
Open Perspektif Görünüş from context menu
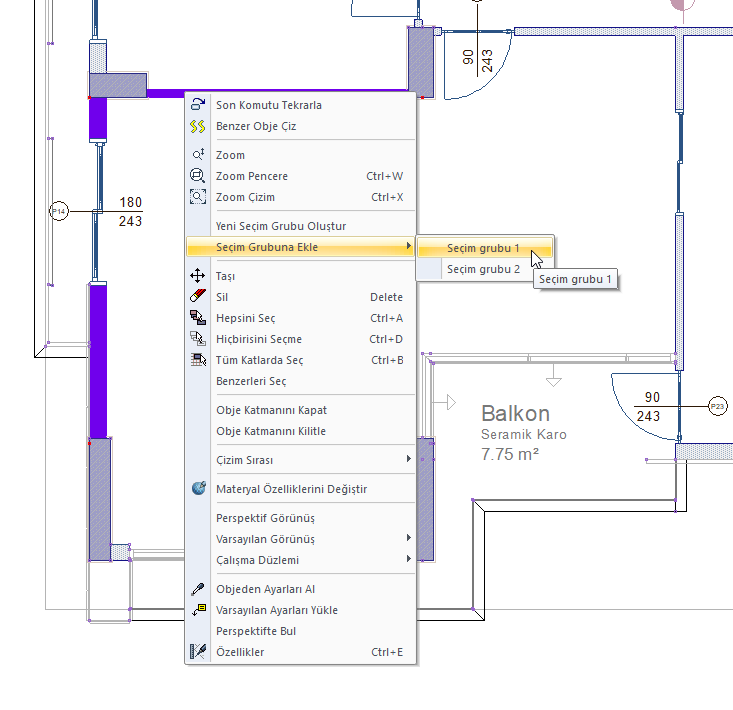coord(265,518)
